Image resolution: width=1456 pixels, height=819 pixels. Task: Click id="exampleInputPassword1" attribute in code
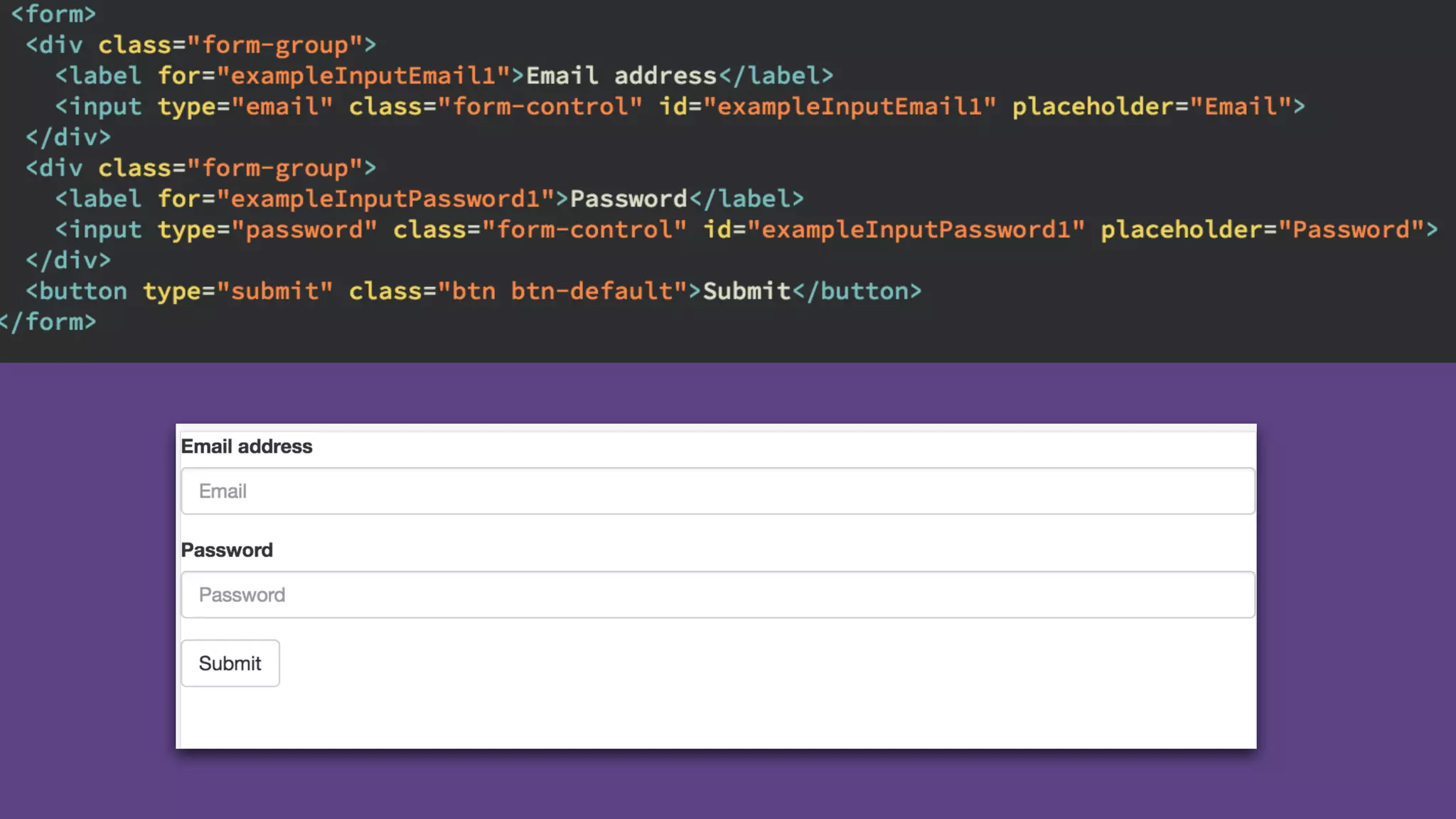pos(894,230)
